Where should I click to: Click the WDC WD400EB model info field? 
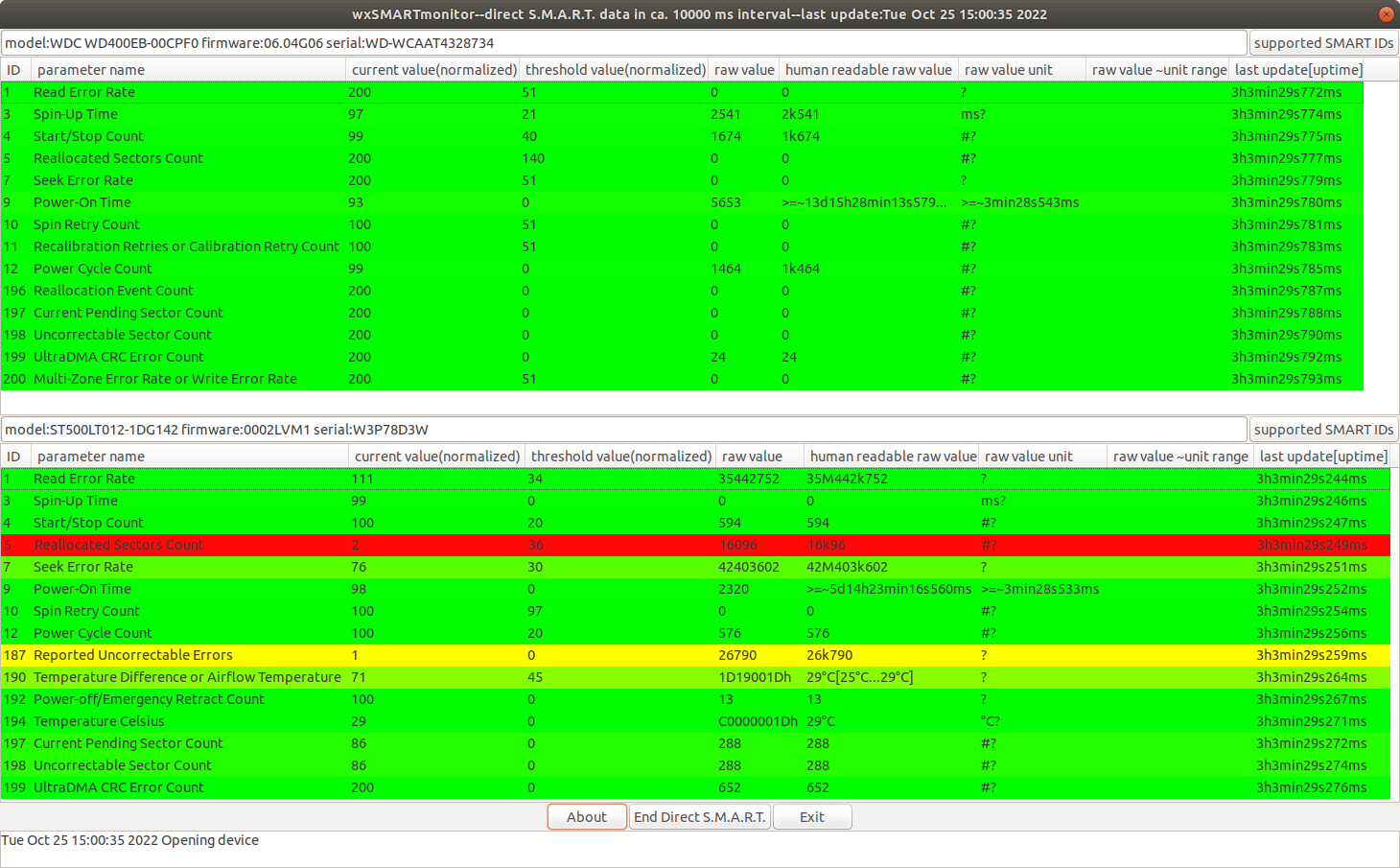623,43
